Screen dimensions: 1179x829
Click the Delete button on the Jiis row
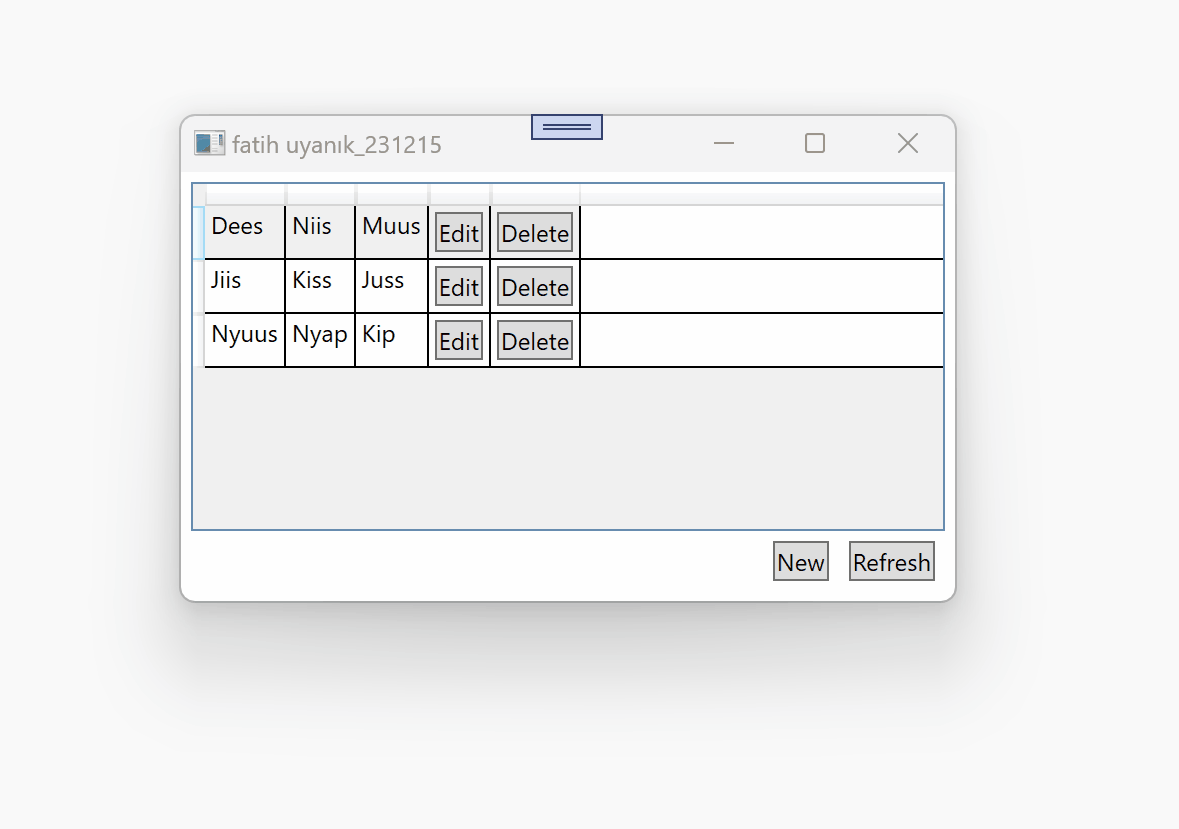coord(534,286)
